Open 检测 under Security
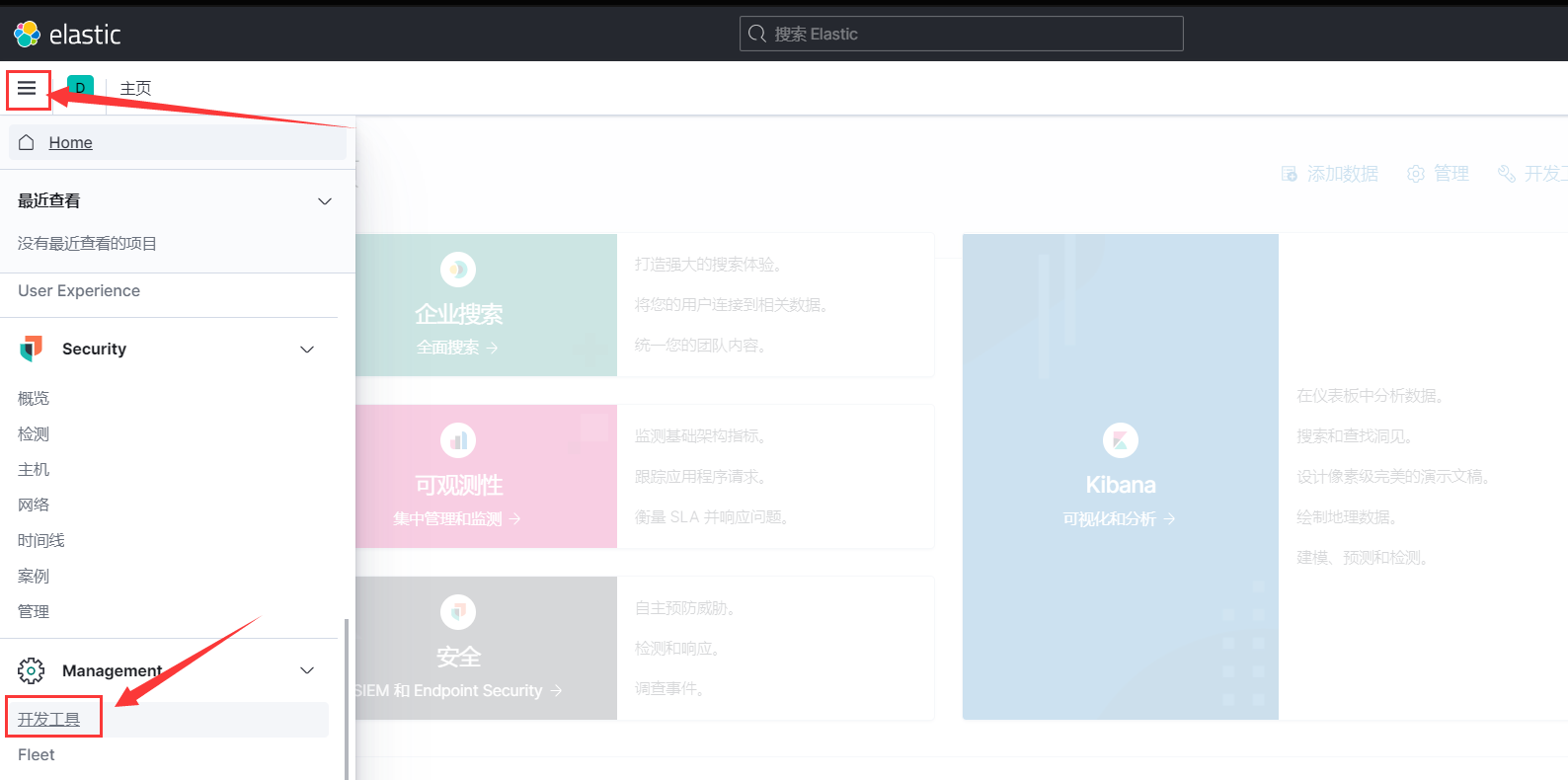This screenshot has width=1568, height=780. coord(34,434)
